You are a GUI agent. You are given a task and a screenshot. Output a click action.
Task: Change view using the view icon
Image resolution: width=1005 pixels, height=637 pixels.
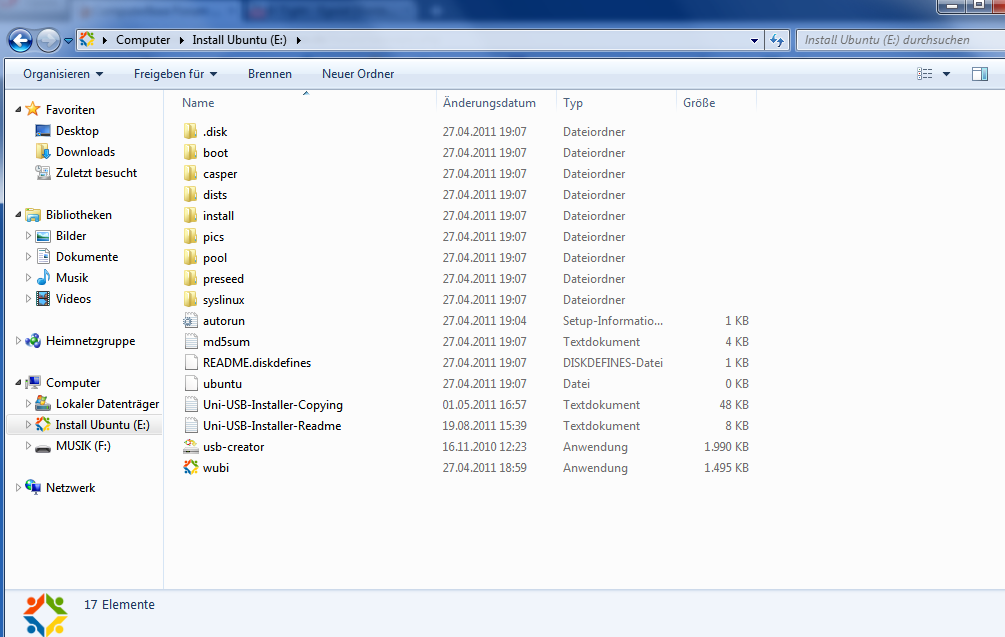[x=924, y=74]
